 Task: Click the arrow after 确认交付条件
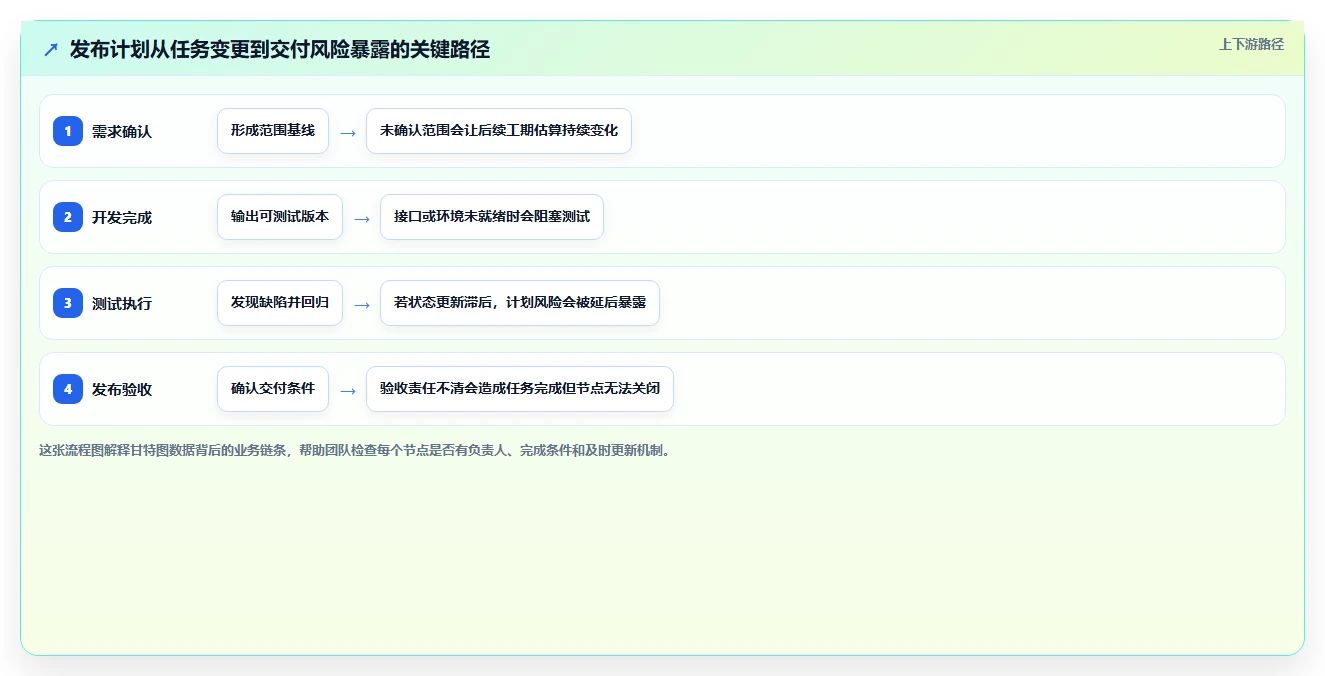(x=348, y=390)
